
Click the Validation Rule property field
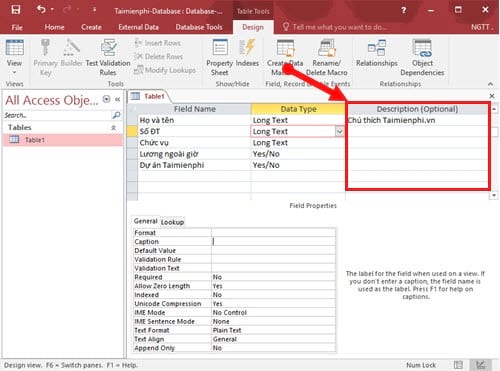273,259
